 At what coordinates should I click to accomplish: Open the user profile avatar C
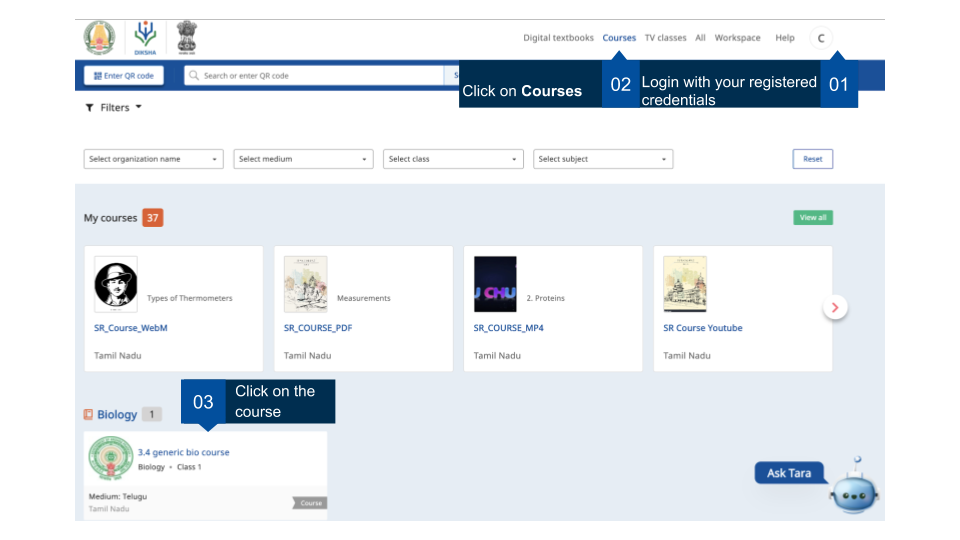tap(820, 38)
